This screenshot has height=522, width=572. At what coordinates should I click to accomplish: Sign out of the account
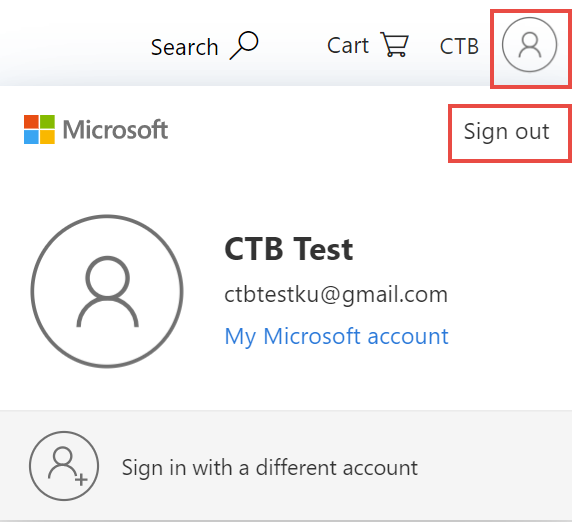tap(506, 131)
